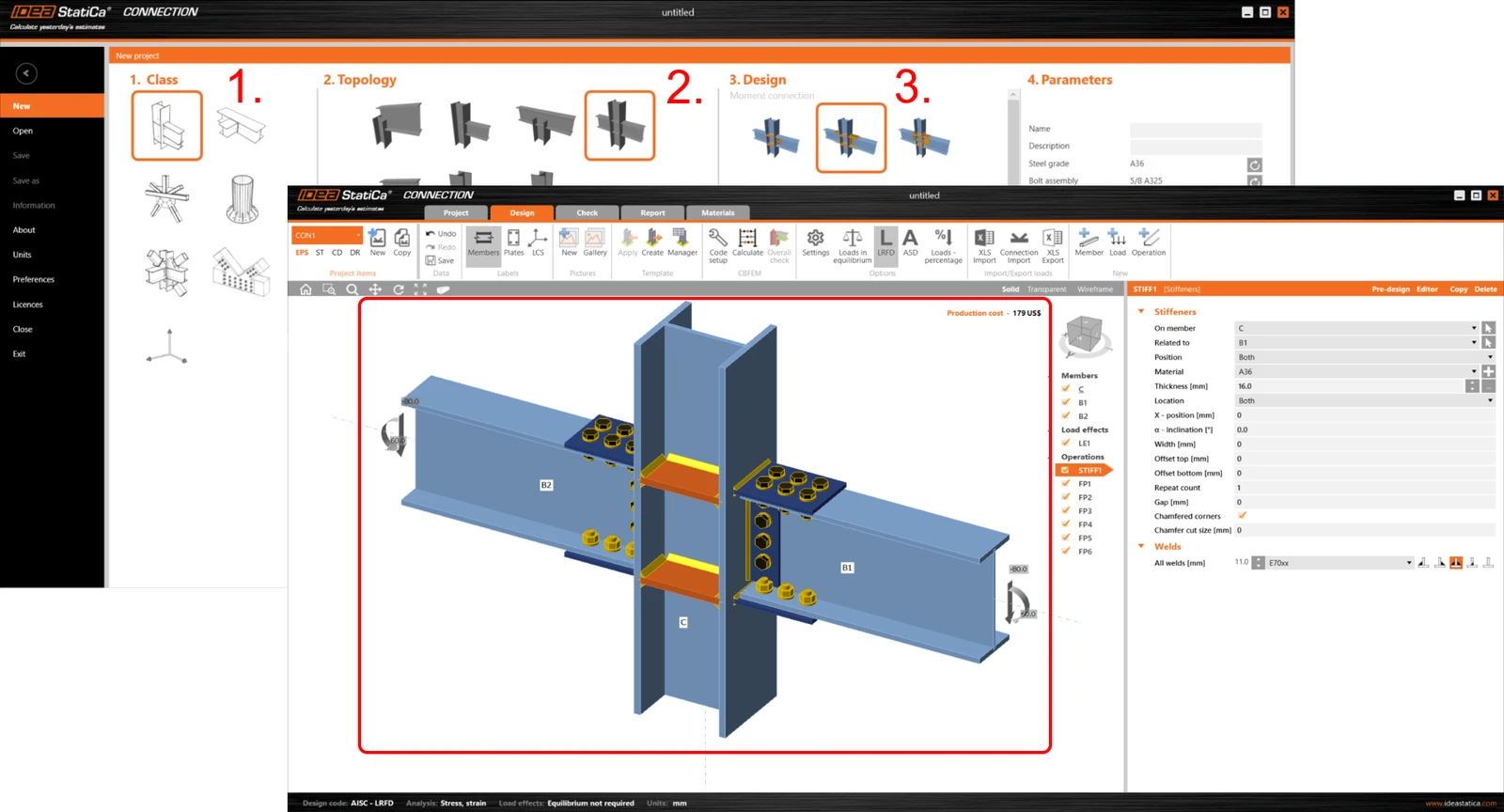
Task: Switch to the Check tab
Action: click(x=587, y=212)
